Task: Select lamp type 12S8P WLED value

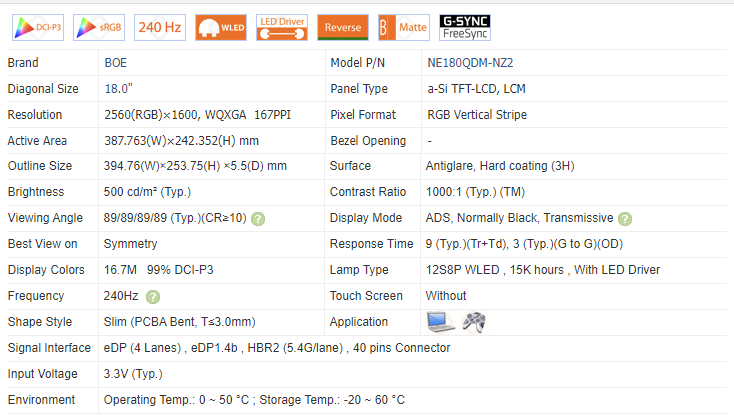Action: 543,270
